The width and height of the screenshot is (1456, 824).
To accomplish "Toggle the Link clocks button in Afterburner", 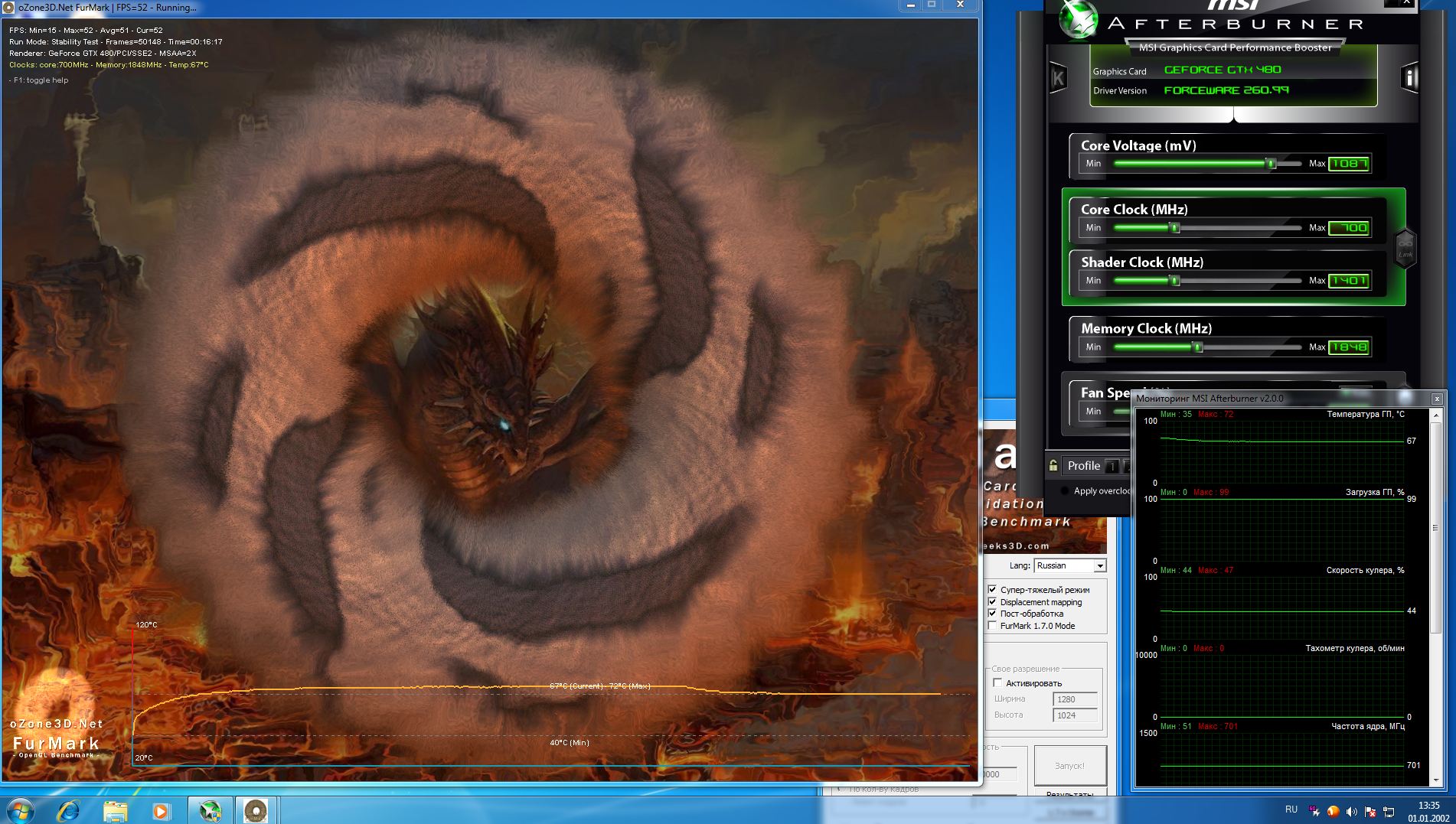I will 1405,249.
